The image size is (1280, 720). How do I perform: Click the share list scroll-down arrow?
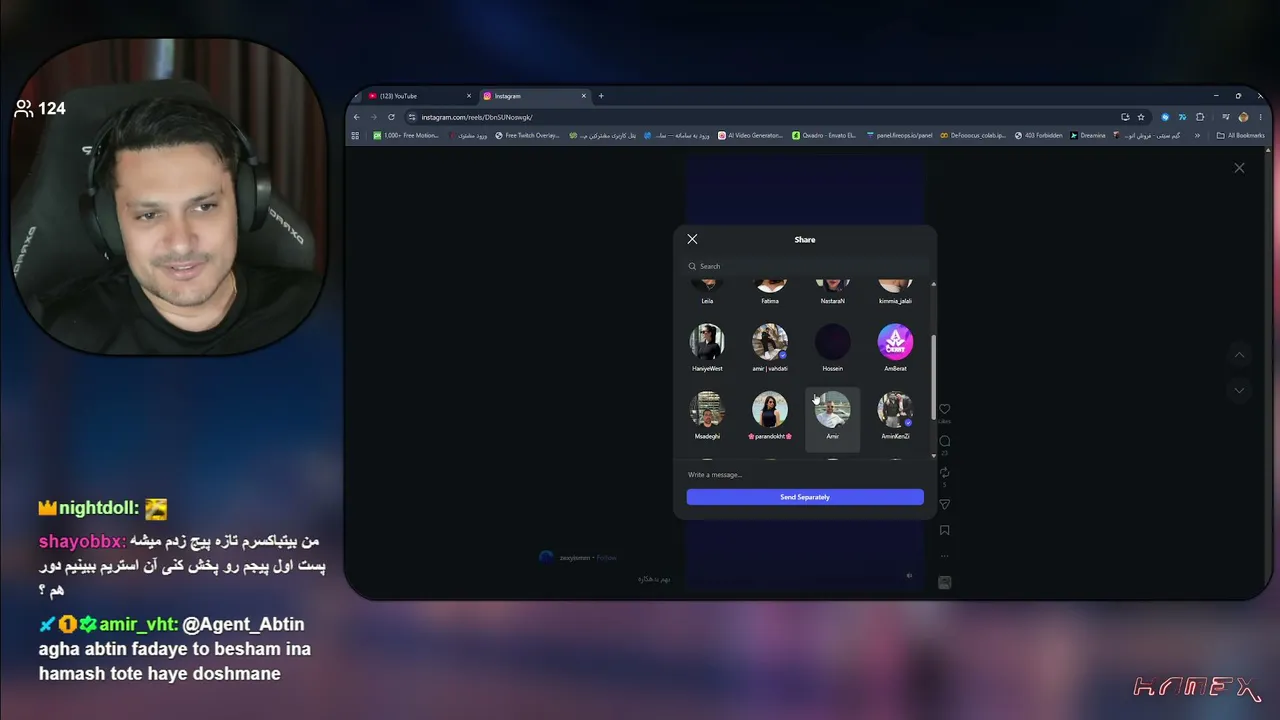[934, 456]
